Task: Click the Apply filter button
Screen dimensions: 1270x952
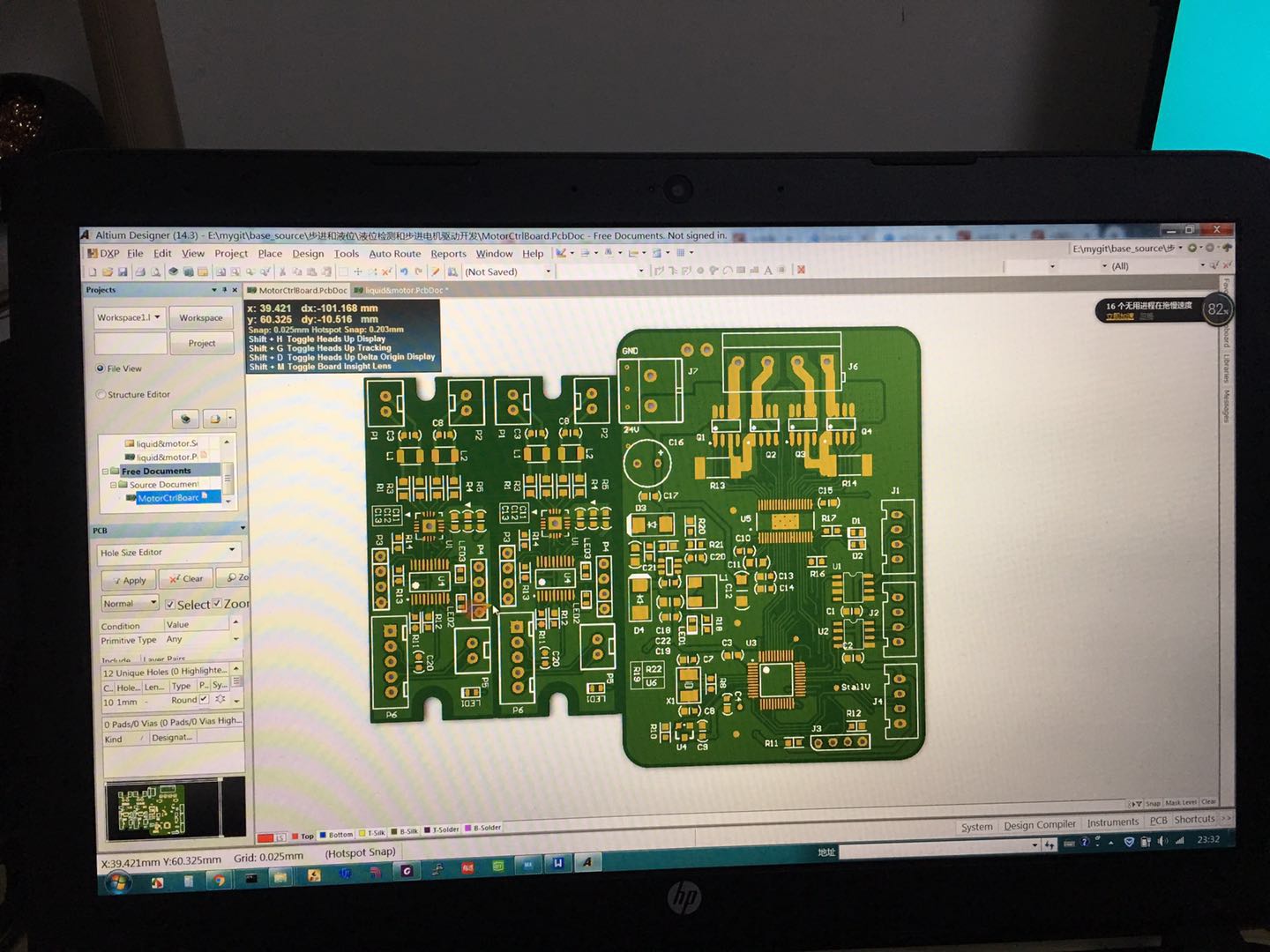Action: (129, 580)
